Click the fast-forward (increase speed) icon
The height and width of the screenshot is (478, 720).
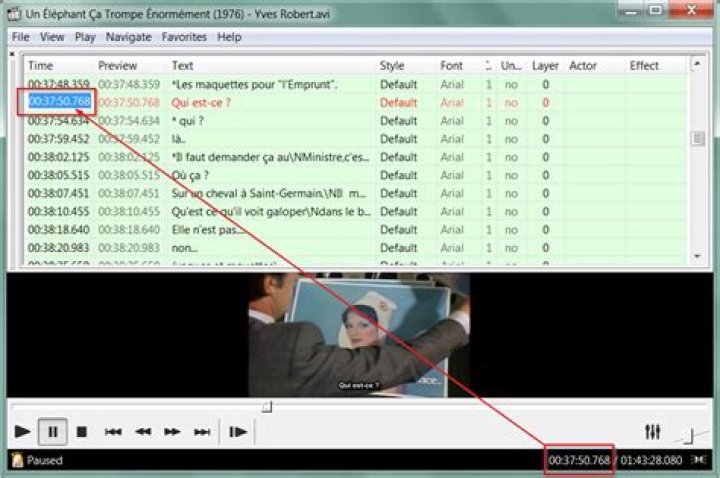point(172,432)
